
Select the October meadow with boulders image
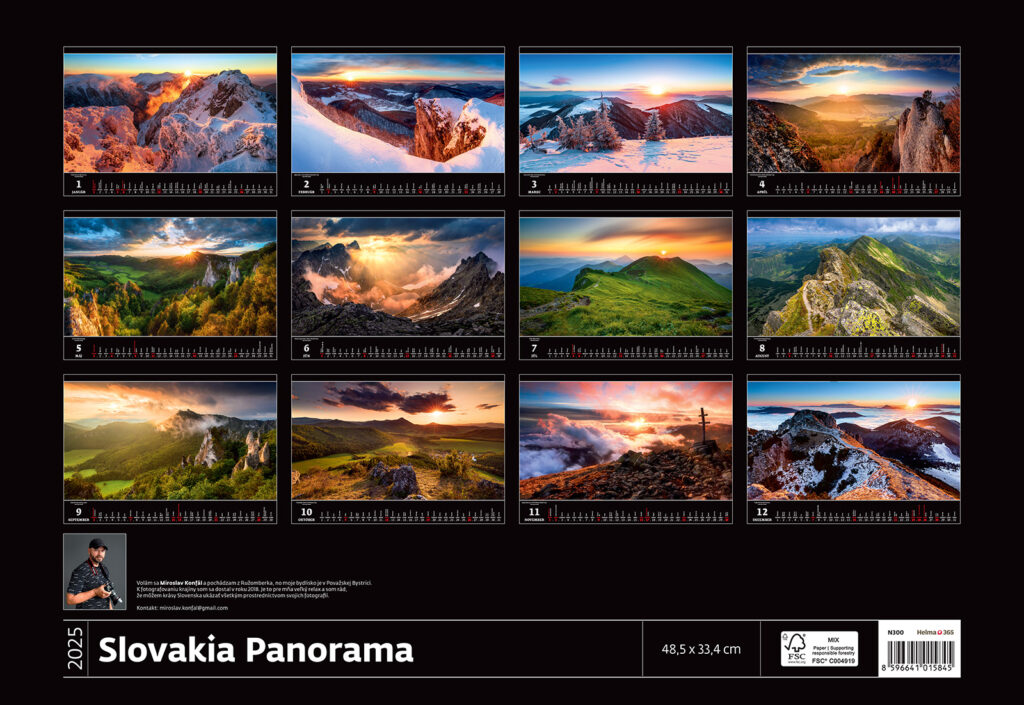(x=398, y=440)
